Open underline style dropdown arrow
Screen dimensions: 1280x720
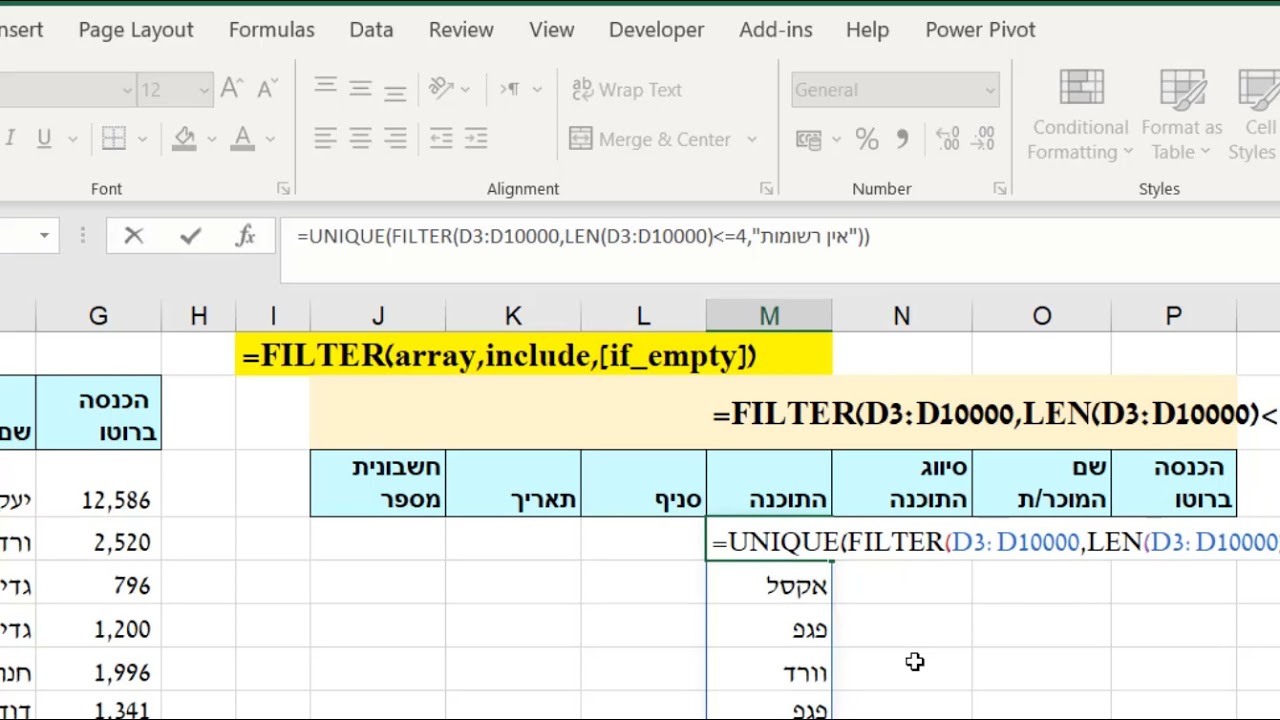[x=72, y=139]
